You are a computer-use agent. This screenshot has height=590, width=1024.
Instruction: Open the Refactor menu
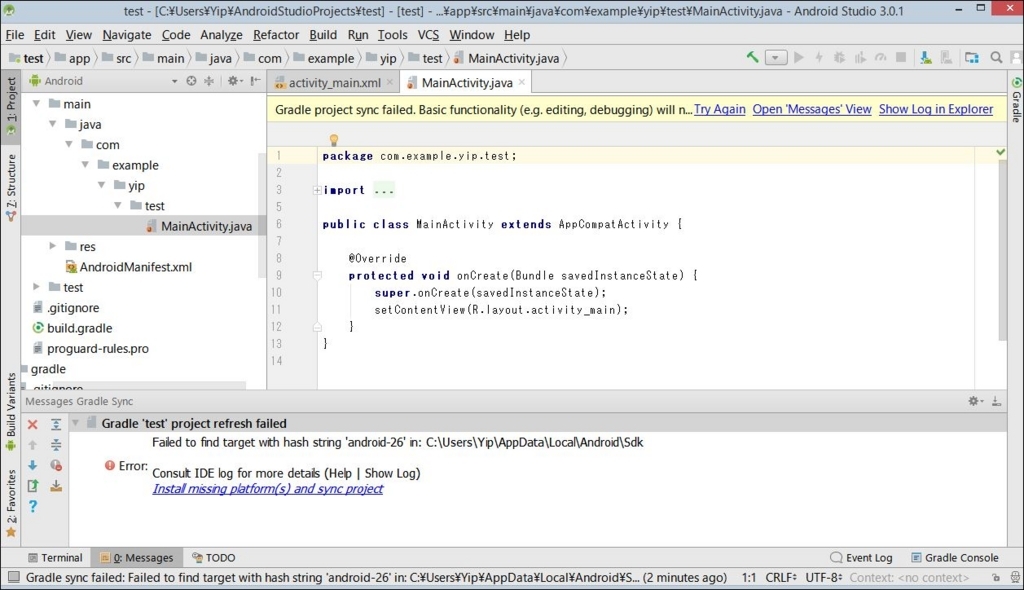(276, 35)
